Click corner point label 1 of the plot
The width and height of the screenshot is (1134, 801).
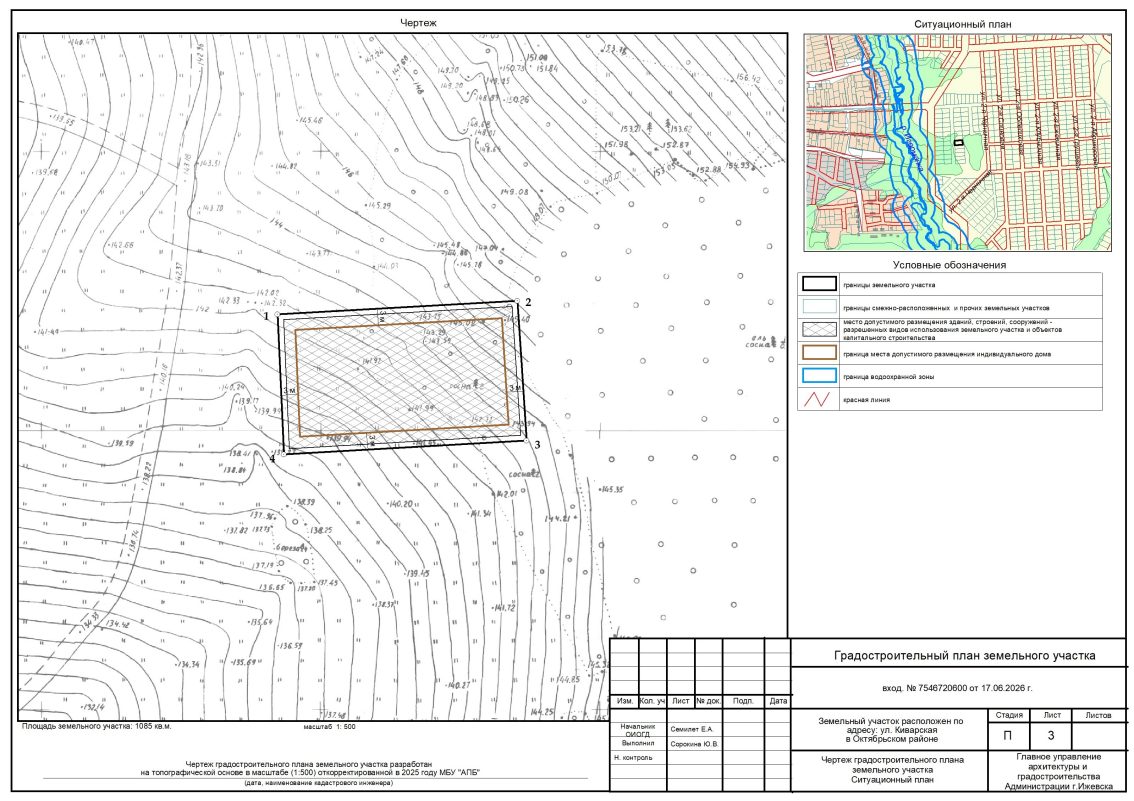[x=266, y=316]
